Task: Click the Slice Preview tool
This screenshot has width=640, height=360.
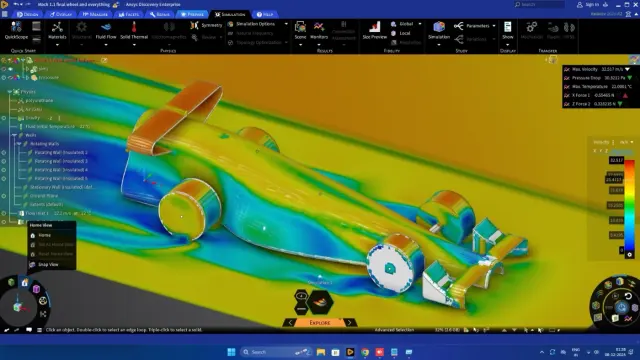Action: 374,31
